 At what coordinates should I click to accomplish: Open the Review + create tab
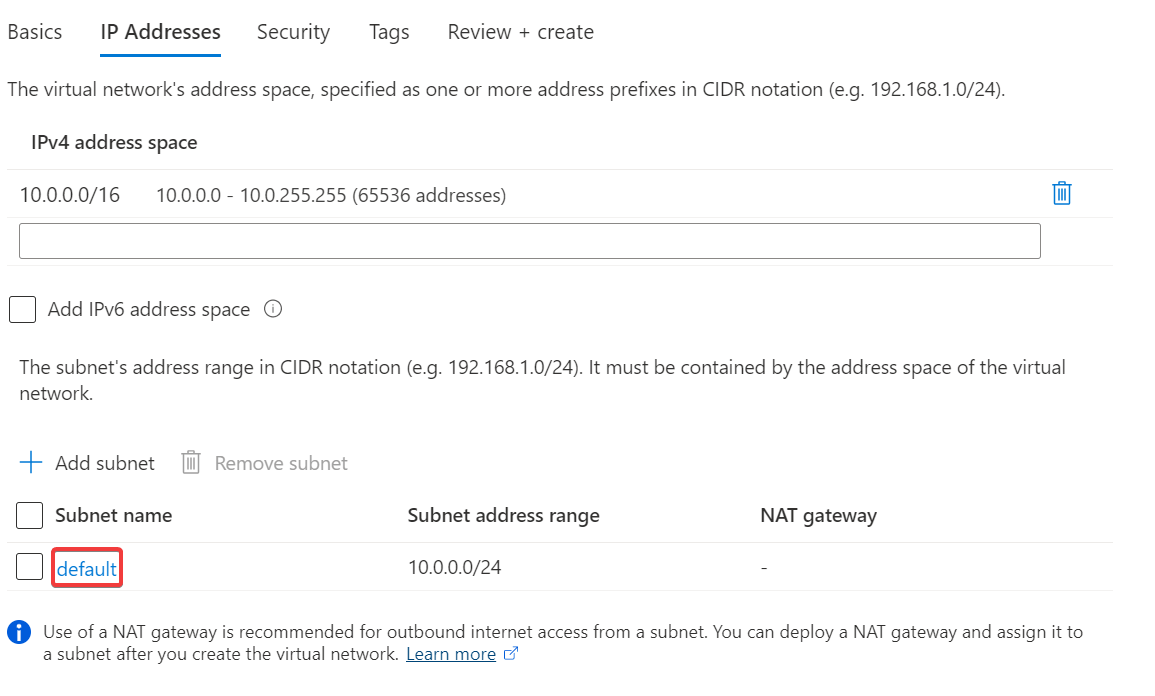[x=520, y=32]
